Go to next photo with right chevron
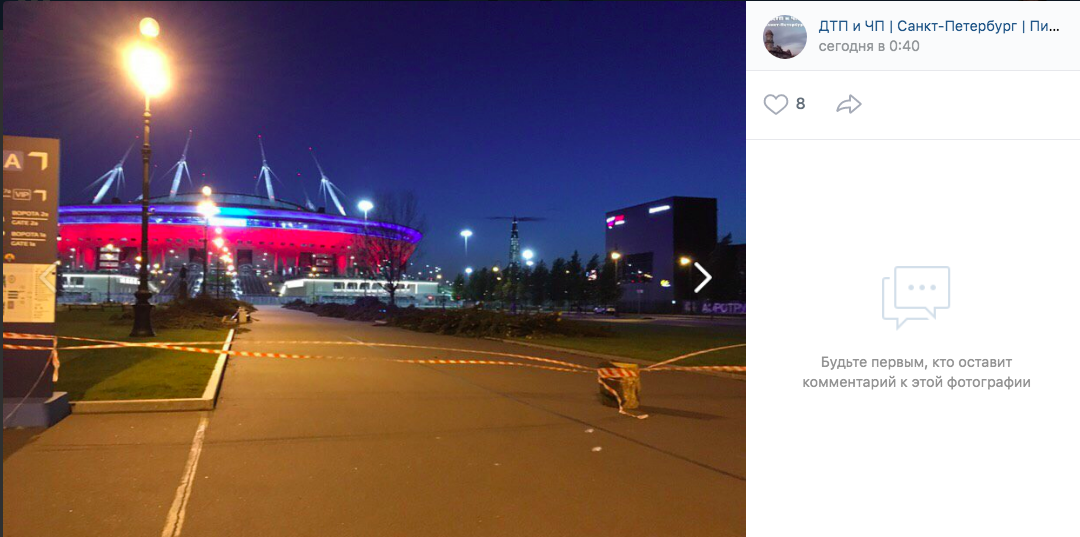 702,277
